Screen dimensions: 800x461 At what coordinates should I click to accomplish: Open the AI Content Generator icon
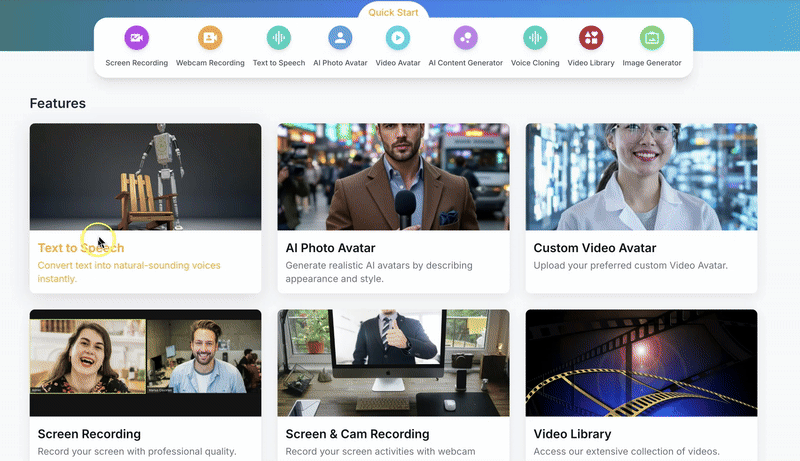point(465,38)
